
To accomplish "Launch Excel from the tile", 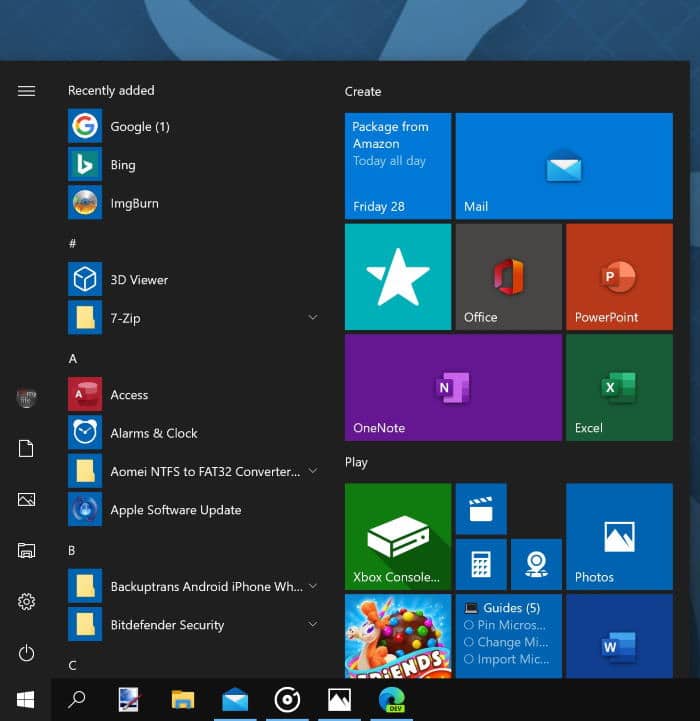I will coord(620,388).
